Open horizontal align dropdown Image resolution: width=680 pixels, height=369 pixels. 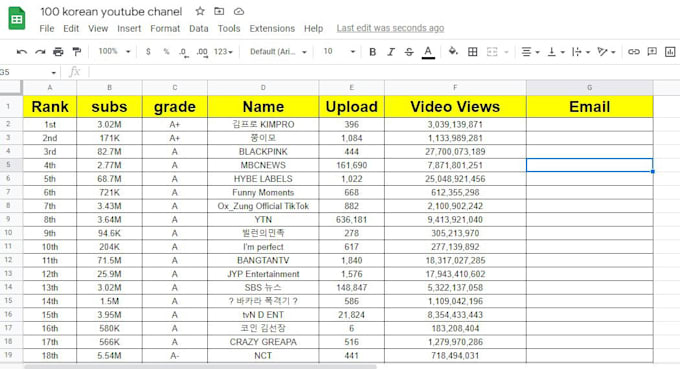coord(530,52)
